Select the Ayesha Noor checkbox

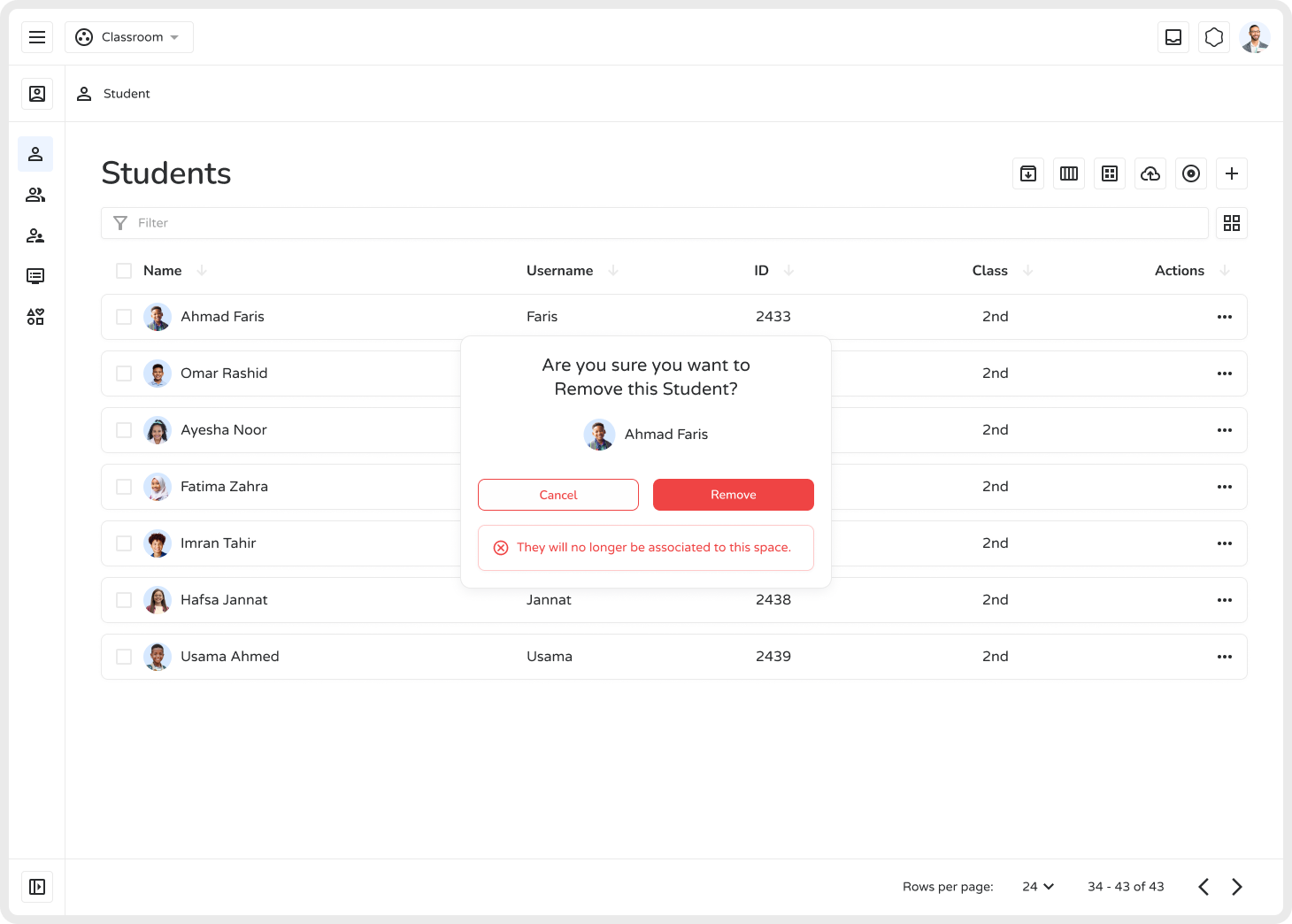coord(124,430)
